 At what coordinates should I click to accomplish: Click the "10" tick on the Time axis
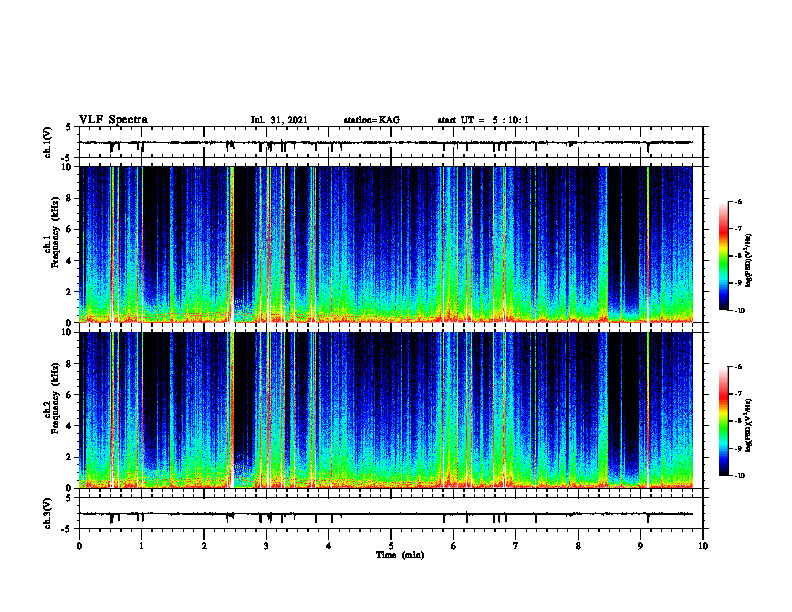pos(703,546)
